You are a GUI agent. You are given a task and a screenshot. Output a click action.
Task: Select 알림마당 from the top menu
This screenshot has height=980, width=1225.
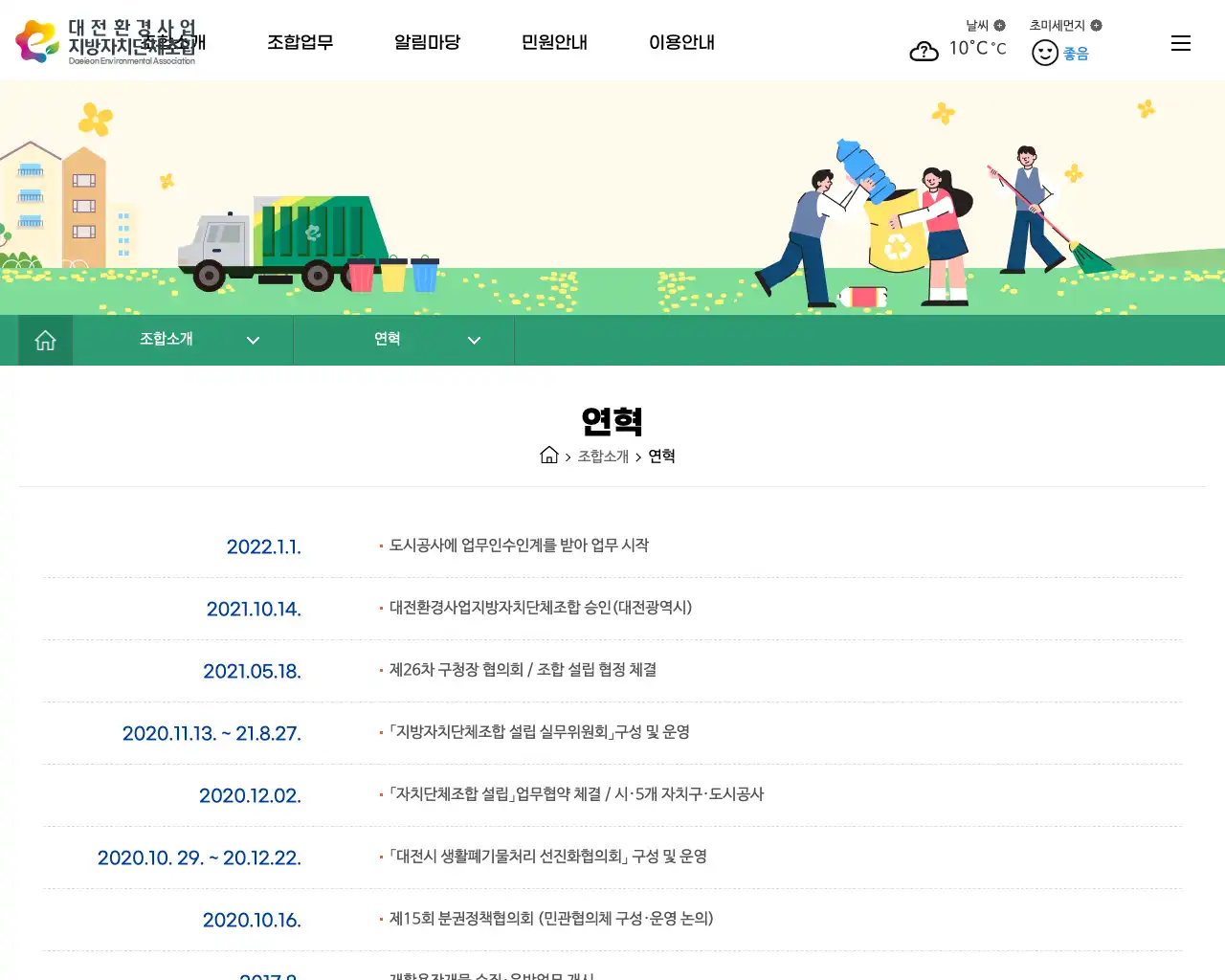pyautogui.click(x=428, y=42)
